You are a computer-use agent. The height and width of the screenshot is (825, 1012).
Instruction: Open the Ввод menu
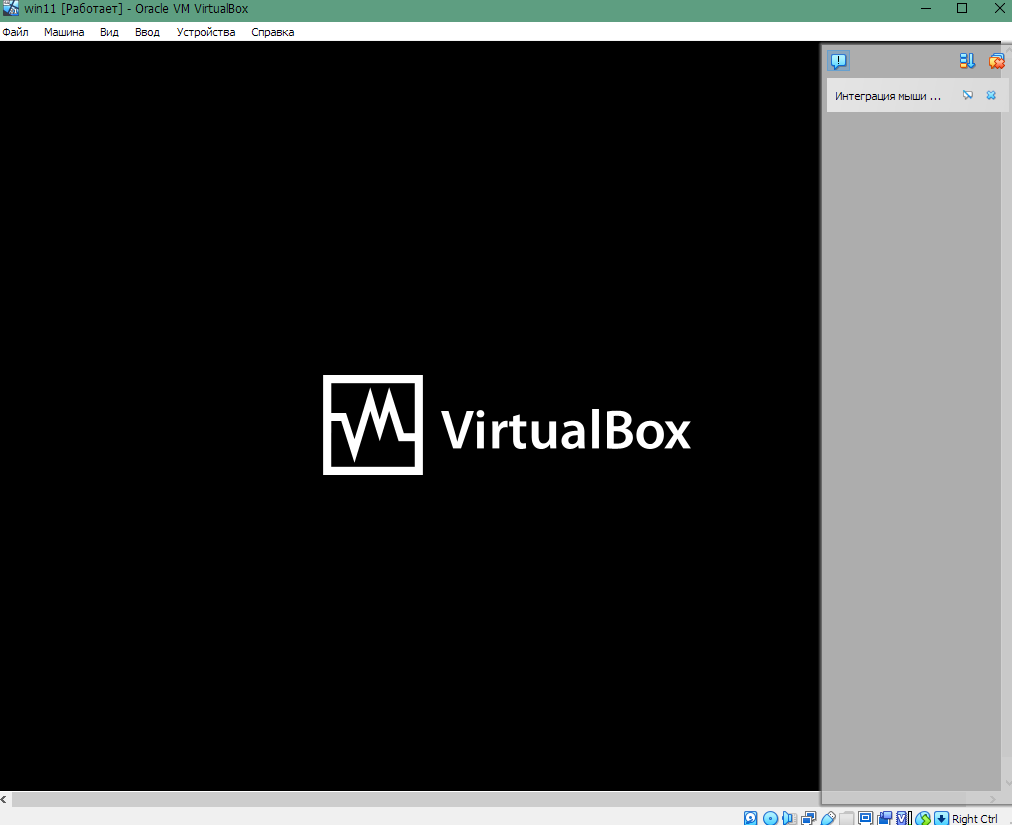147,32
